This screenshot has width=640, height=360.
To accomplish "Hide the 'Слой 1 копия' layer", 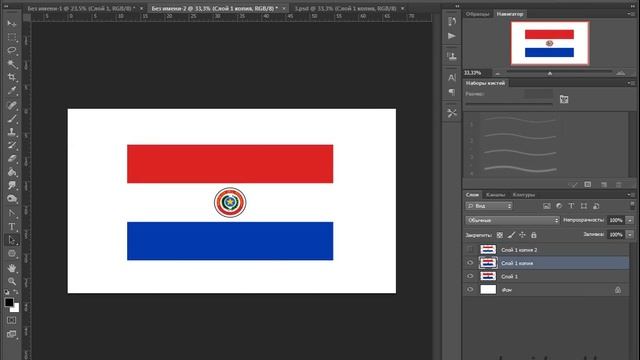I will 470,263.
